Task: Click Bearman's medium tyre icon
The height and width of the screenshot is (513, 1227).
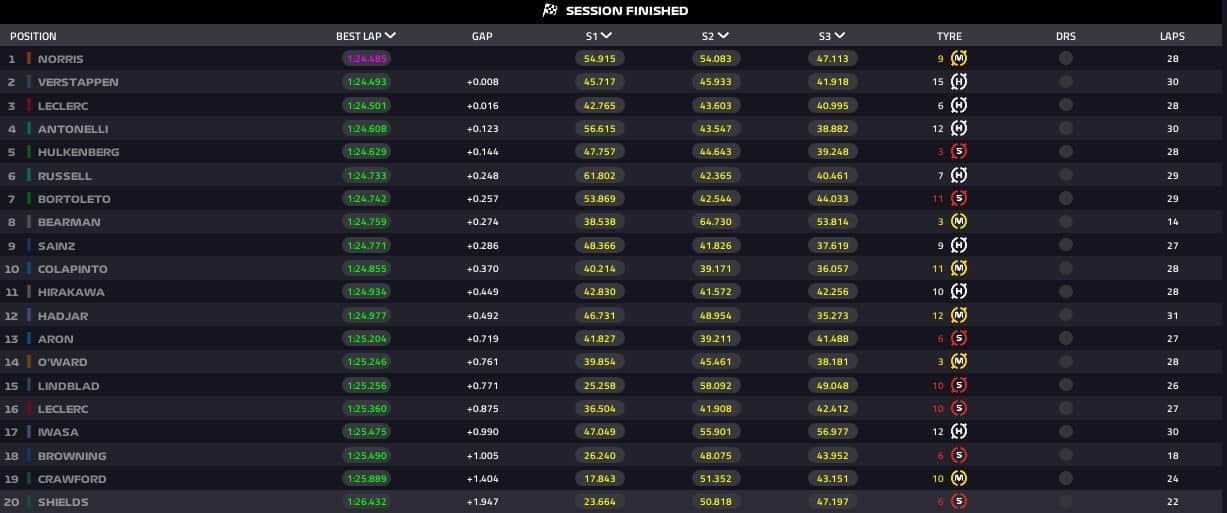Action: pyautogui.click(x=958, y=222)
